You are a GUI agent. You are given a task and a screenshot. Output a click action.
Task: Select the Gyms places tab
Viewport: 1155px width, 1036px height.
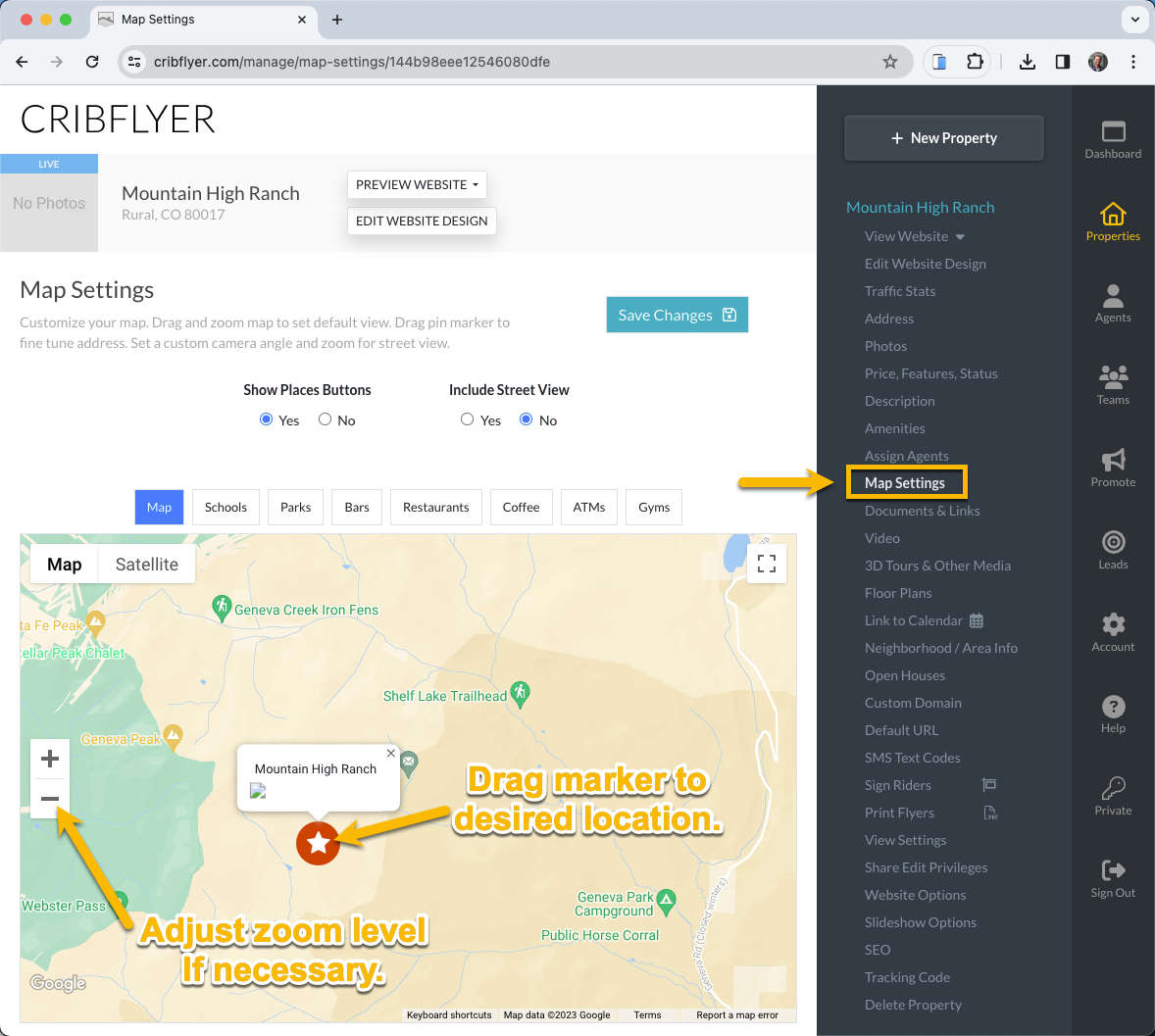point(653,507)
